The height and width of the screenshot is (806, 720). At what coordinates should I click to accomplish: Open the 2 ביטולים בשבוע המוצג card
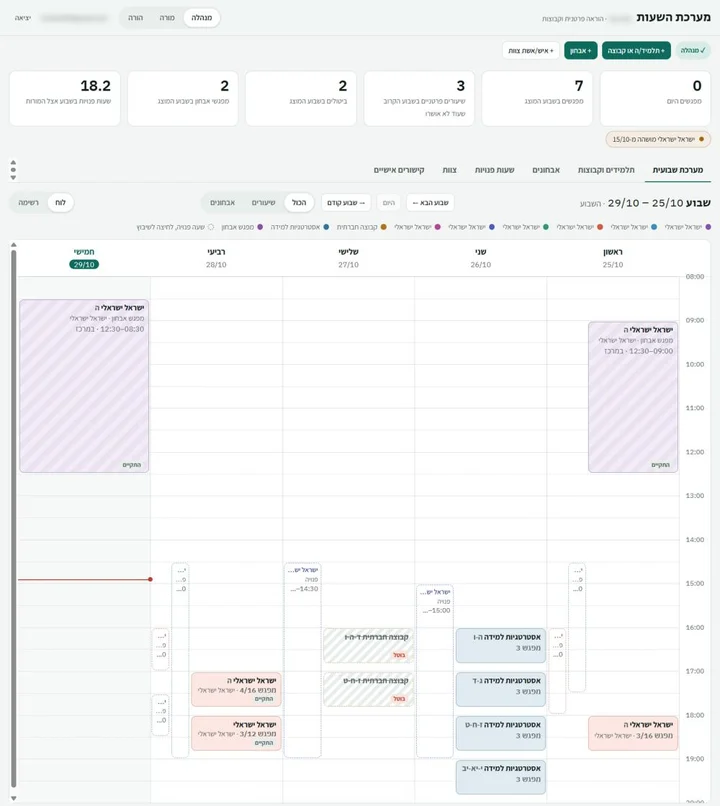(301, 98)
